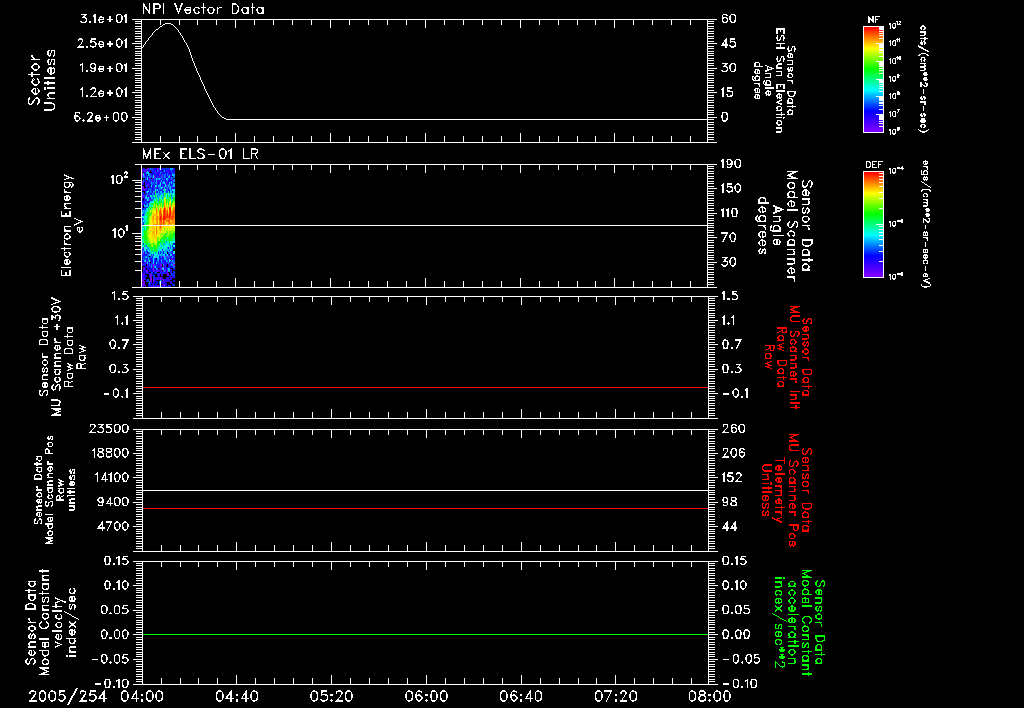Viewport: 1024px width, 708px height.
Task: Click the NF color scale bar
Action: coord(873,78)
